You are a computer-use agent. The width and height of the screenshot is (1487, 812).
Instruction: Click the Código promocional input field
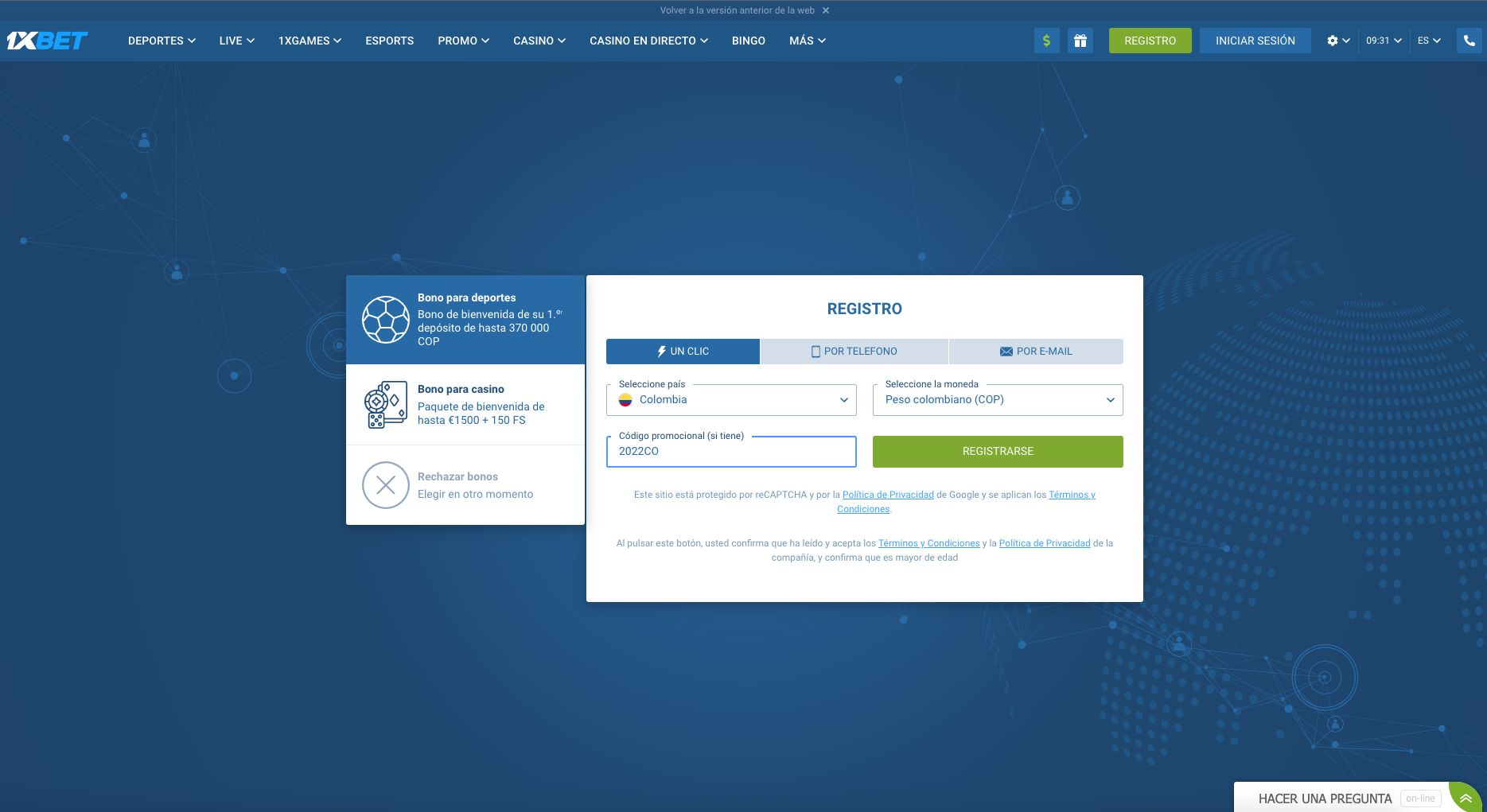tap(731, 452)
